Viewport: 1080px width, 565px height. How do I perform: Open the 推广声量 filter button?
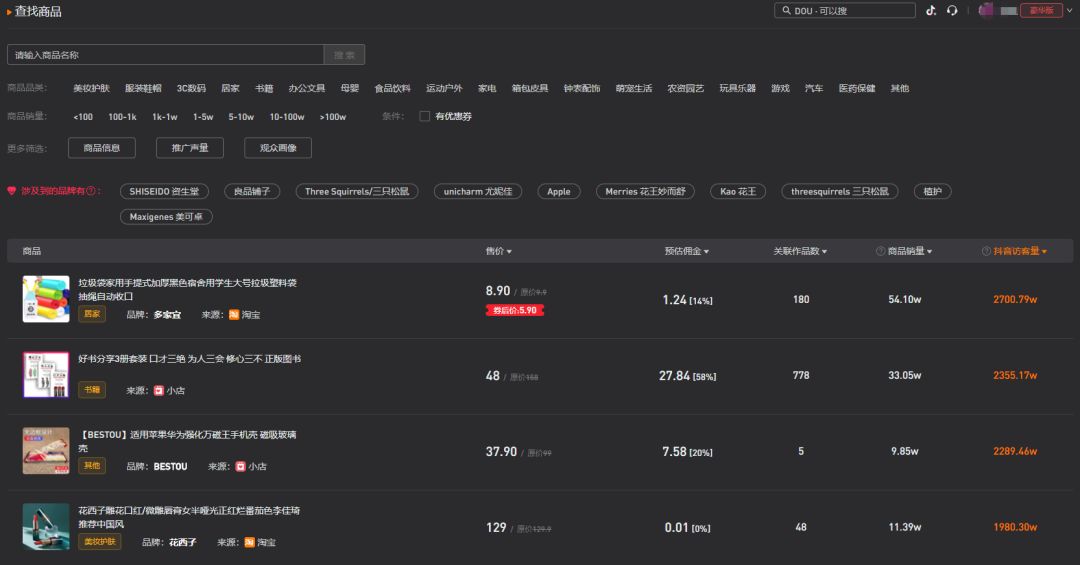coord(190,147)
